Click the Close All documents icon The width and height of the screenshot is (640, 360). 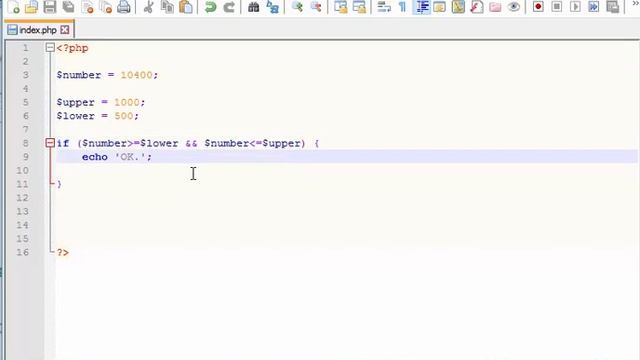click(105, 7)
